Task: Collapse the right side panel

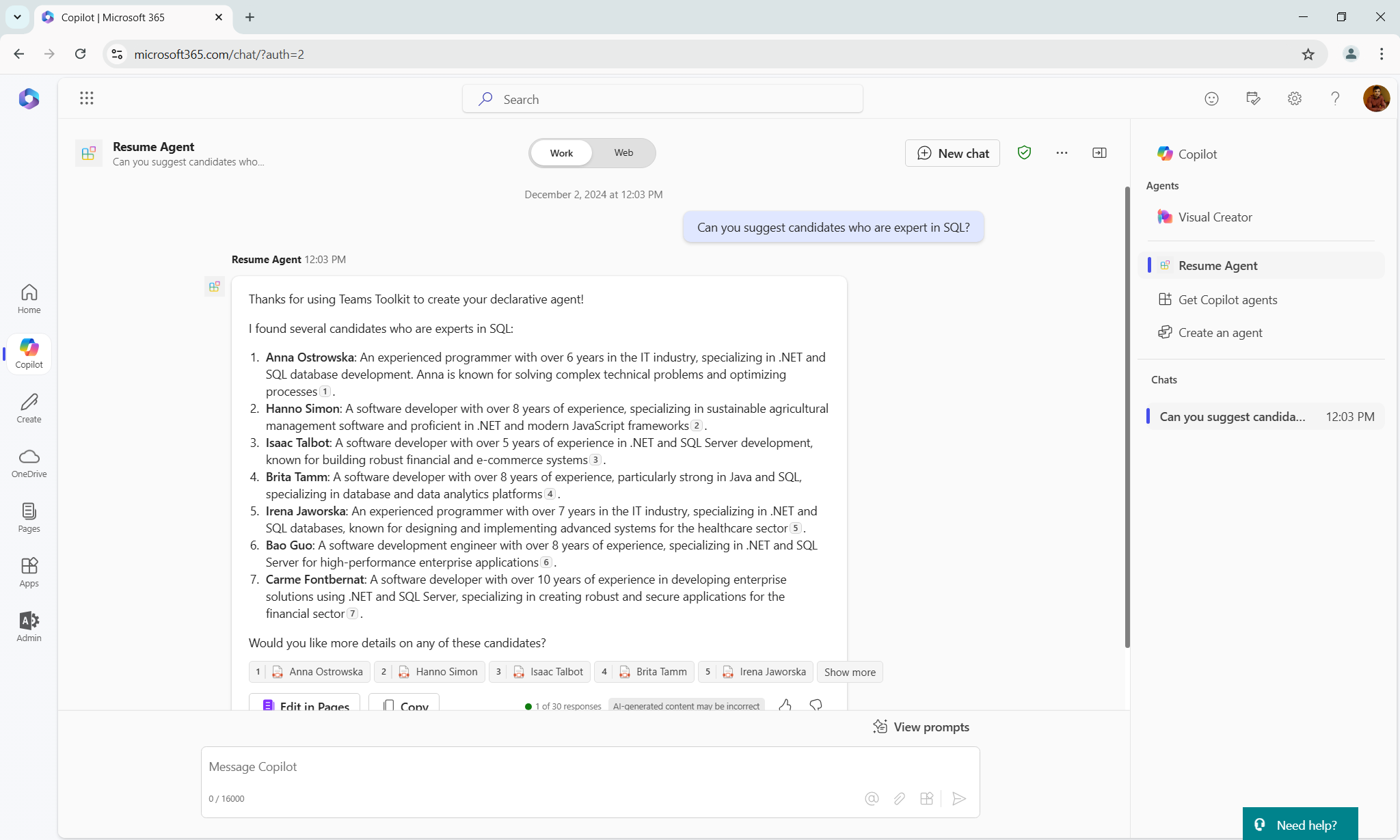Action: pyautogui.click(x=1099, y=152)
